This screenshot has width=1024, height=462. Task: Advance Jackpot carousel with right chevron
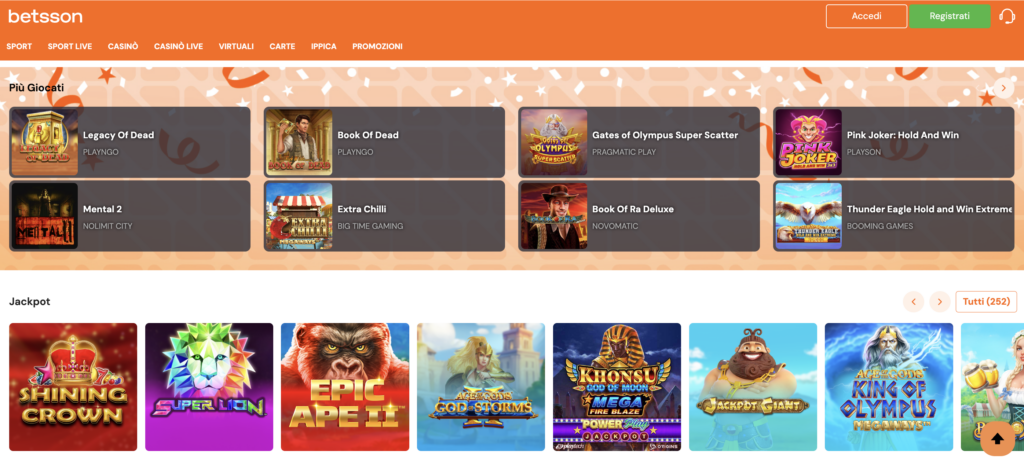tap(939, 301)
